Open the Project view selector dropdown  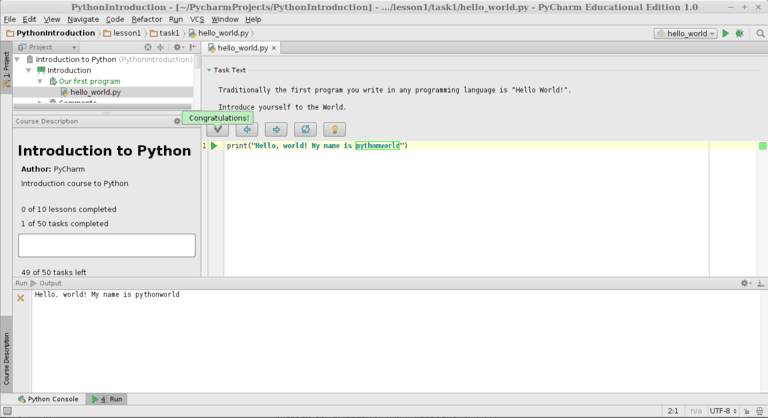pos(48,47)
